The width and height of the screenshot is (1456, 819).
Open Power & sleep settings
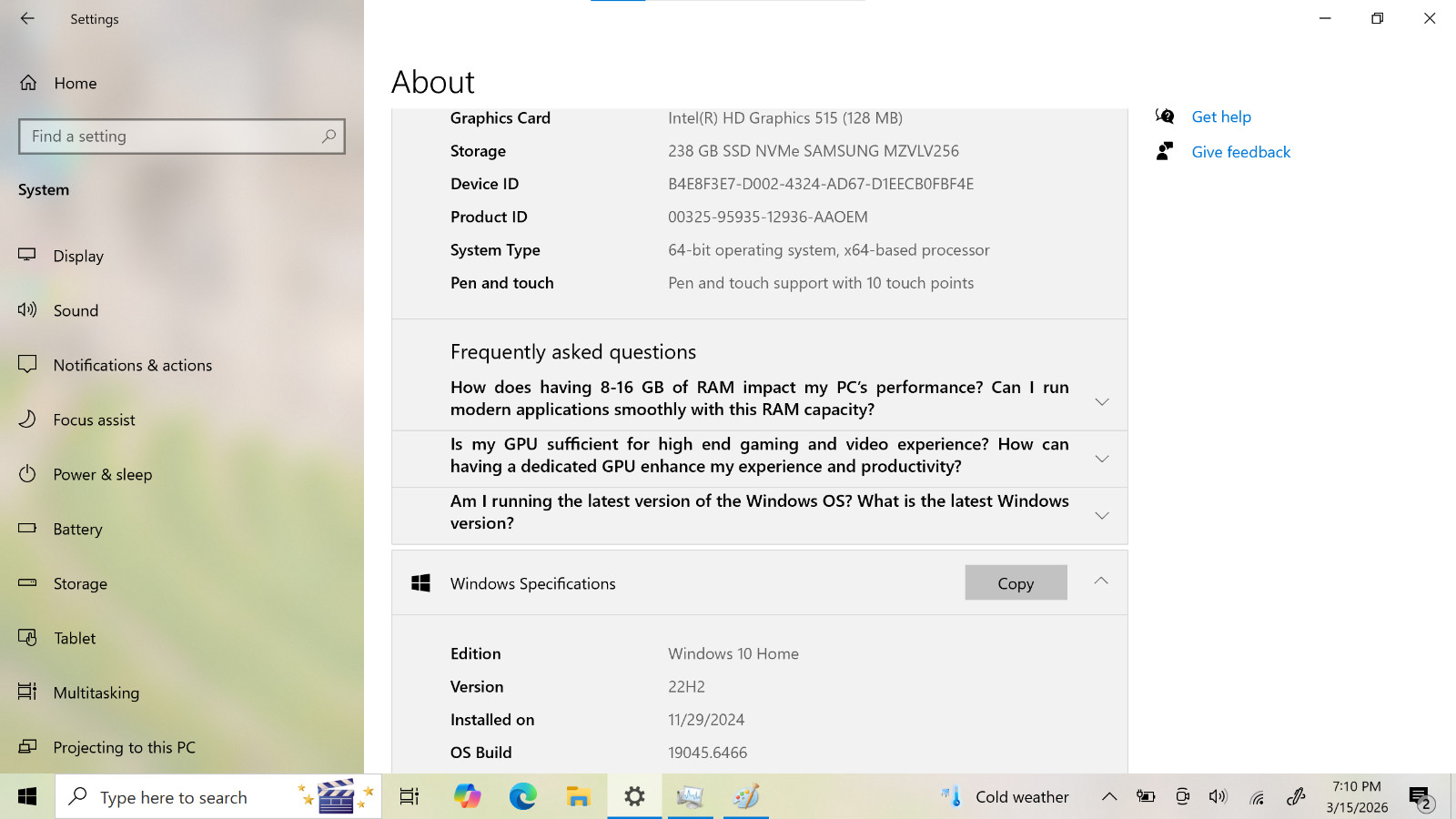point(182,474)
